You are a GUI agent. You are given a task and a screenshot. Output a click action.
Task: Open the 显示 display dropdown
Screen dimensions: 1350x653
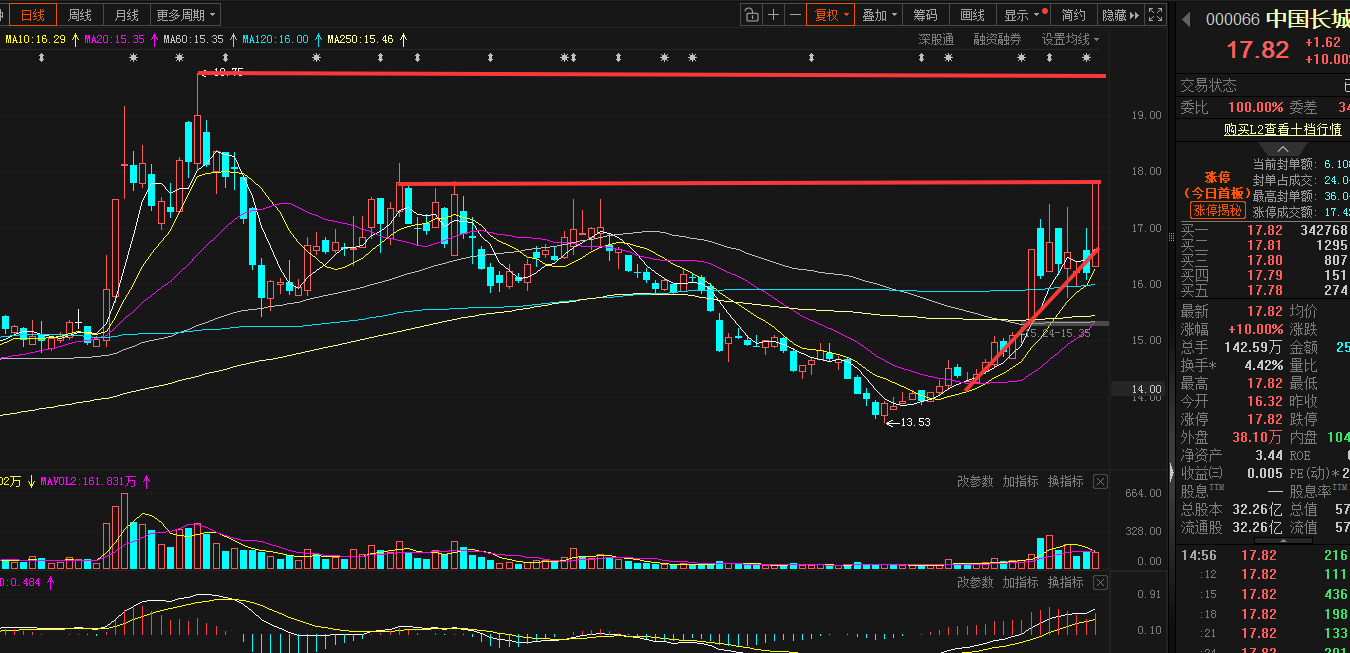1023,15
